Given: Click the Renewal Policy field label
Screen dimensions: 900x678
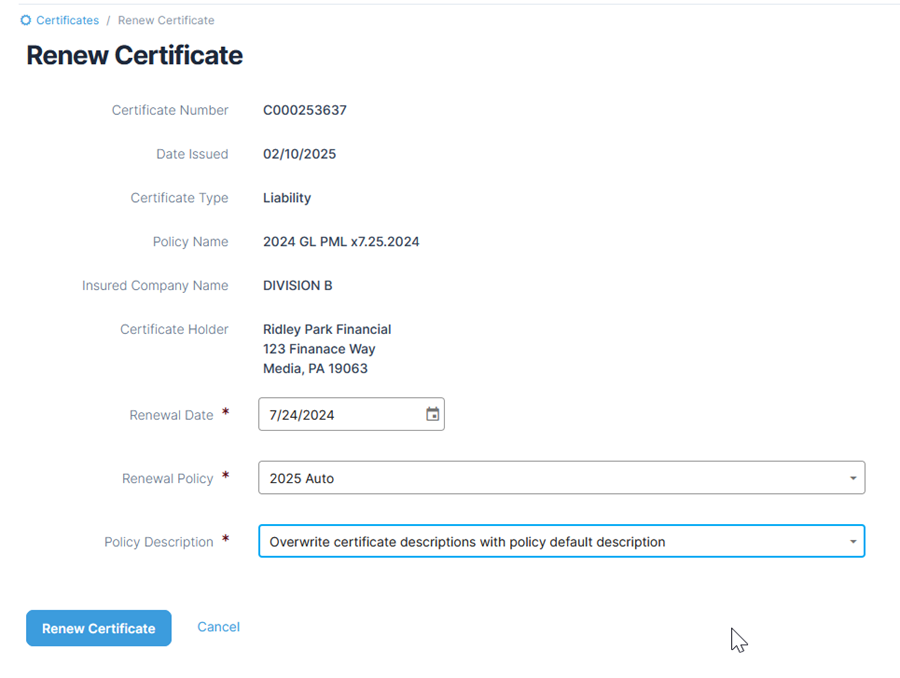Looking at the screenshot, I should [x=167, y=479].
